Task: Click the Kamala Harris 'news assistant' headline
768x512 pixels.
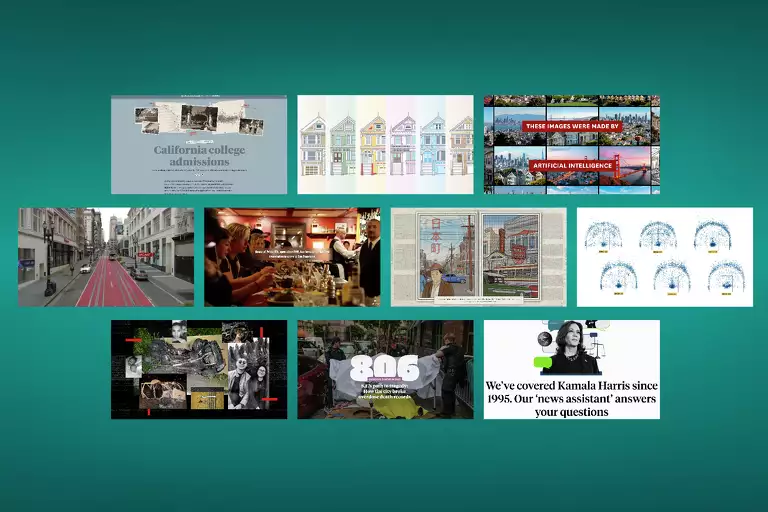Action: (x=571, y=398)
